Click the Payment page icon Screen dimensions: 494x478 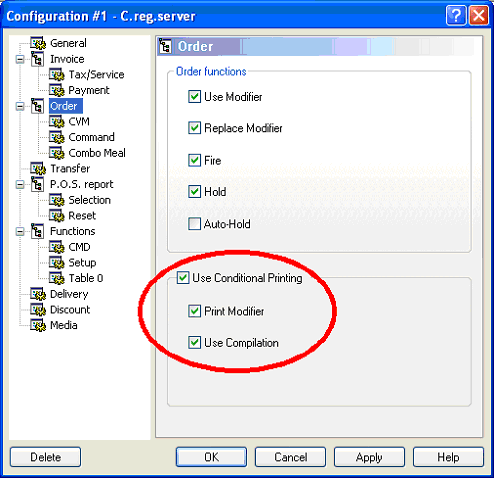[x=56, y=90]
